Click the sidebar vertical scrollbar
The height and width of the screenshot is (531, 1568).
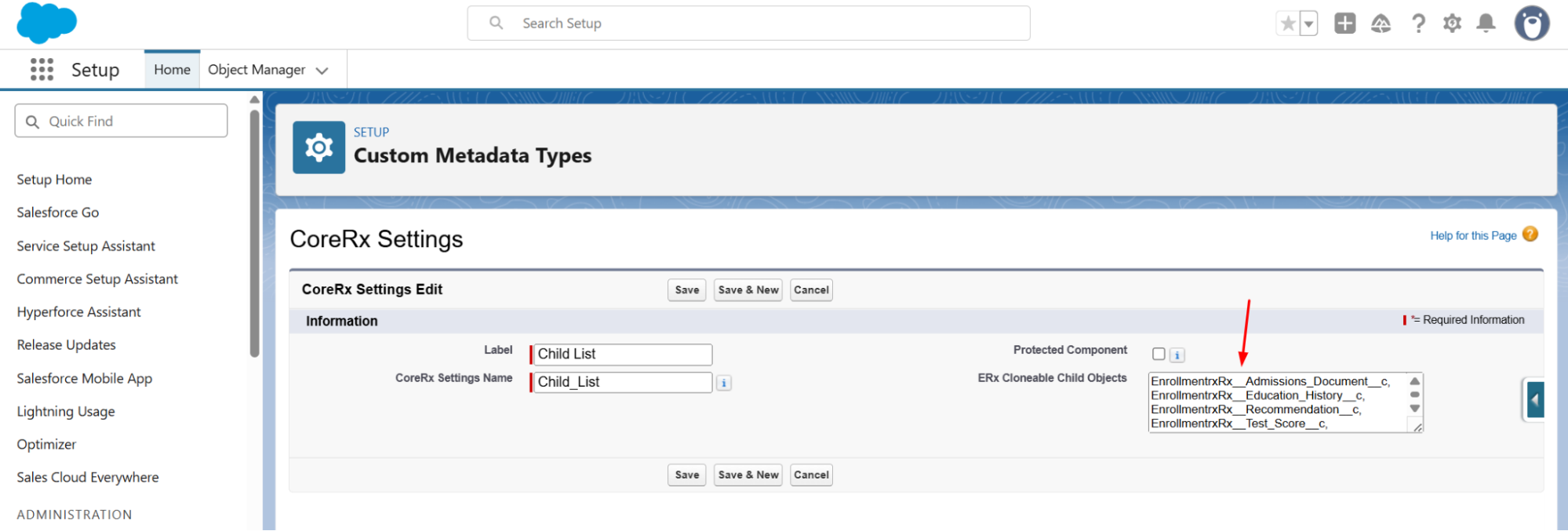(254, 235)
